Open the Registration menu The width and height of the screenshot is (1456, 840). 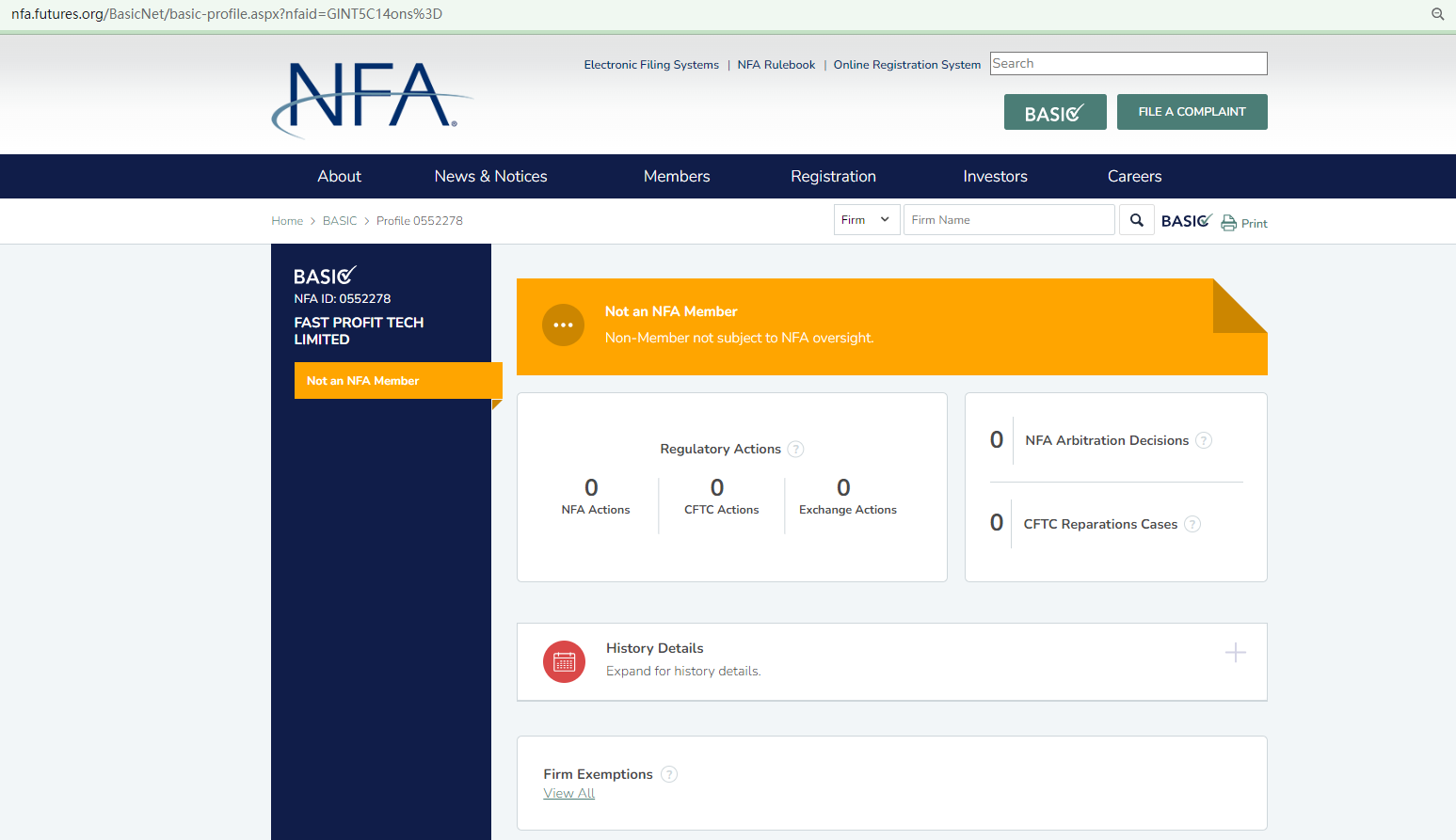[x=833, y=177]
